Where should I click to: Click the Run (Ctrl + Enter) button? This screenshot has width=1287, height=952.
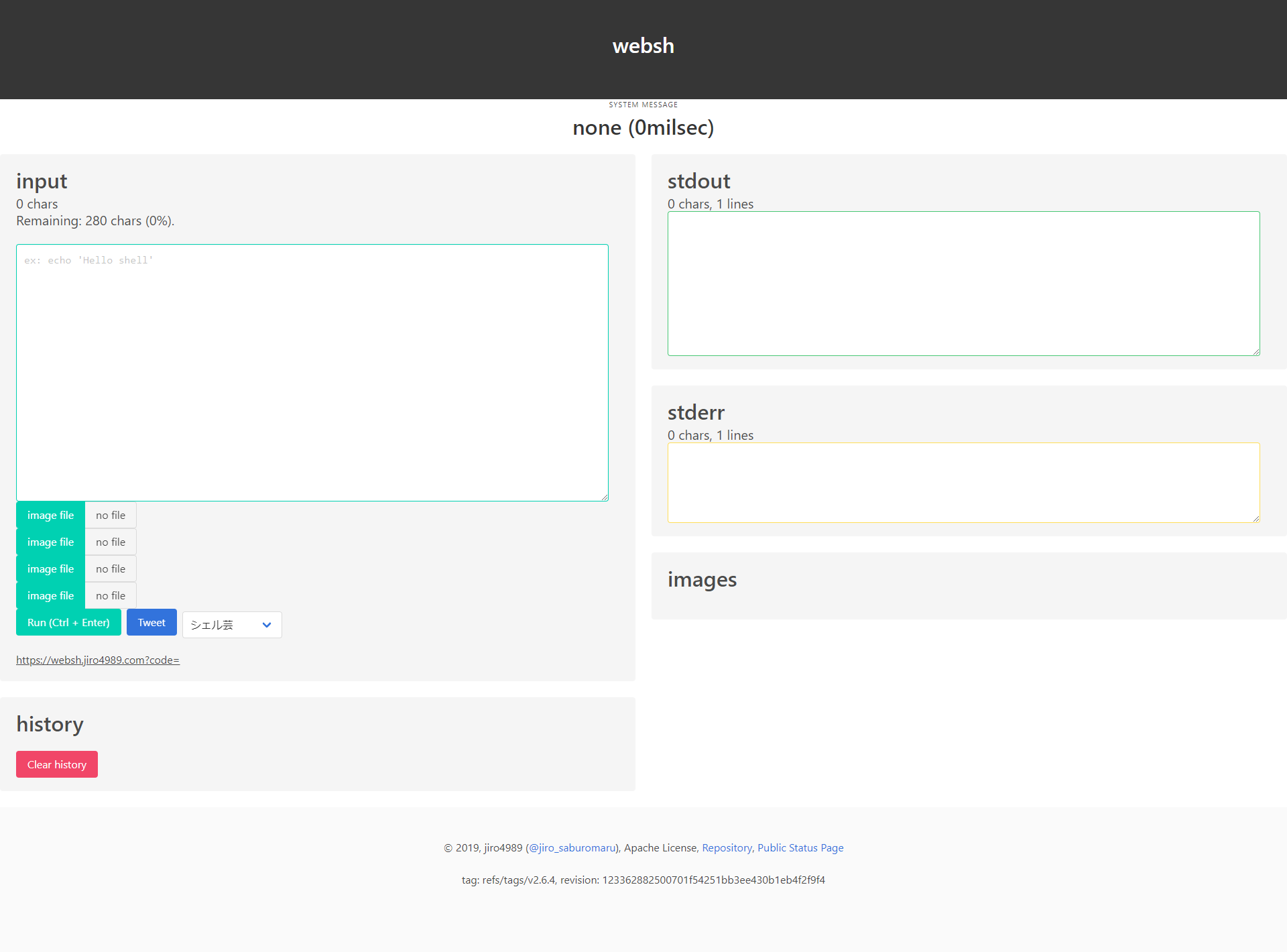(x=68, y=622)
